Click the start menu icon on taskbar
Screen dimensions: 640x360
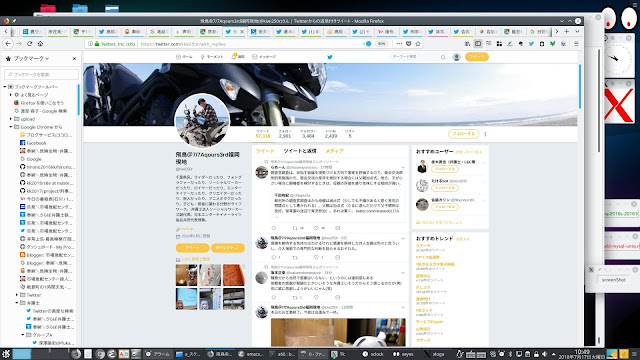pos(6,354)
